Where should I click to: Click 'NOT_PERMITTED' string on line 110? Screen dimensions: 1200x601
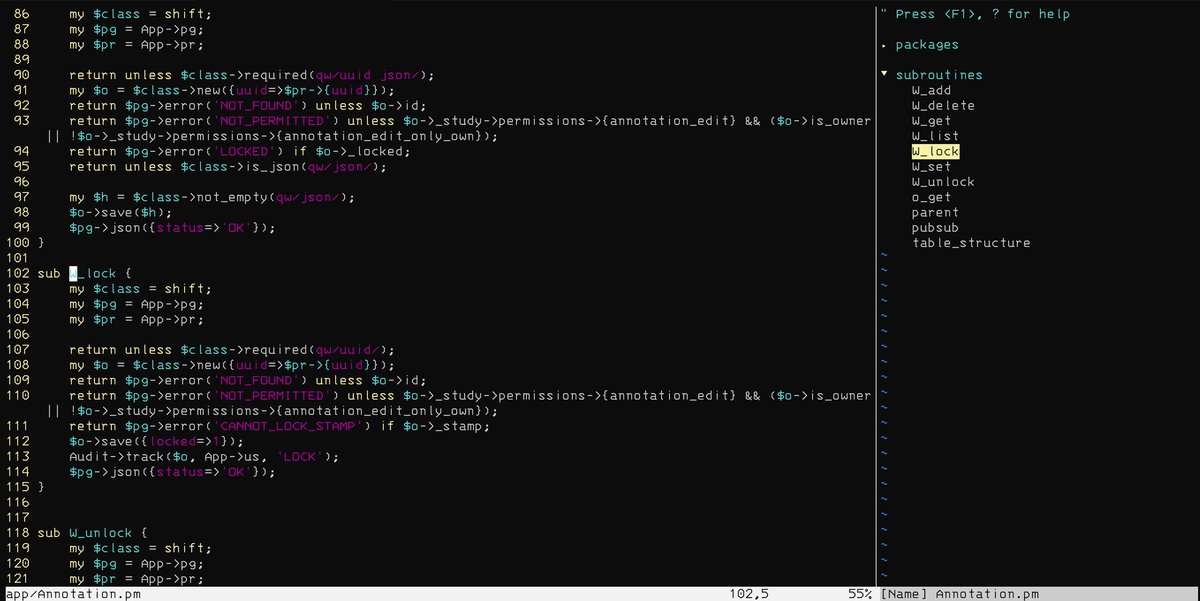click(269, 395)
